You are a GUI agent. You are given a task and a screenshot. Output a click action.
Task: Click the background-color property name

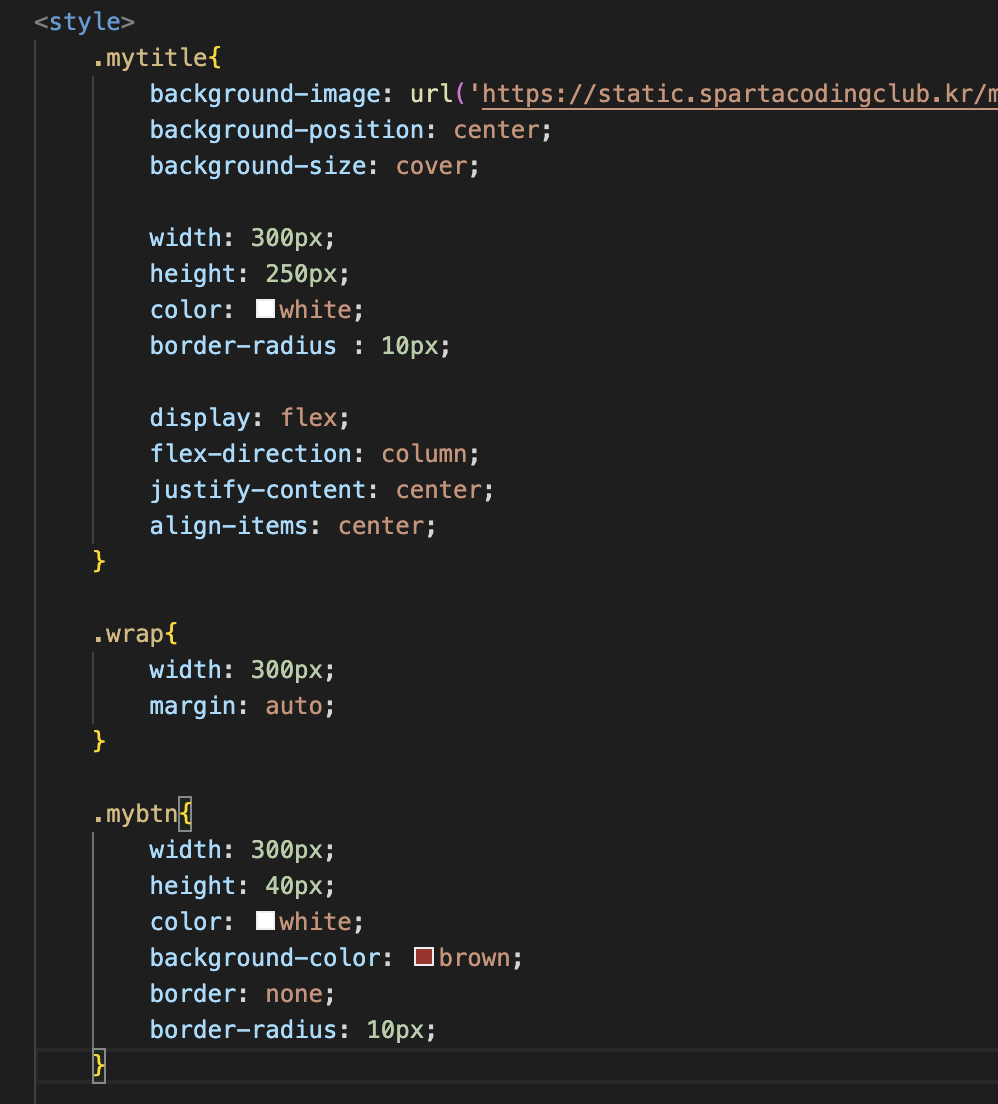266,958
